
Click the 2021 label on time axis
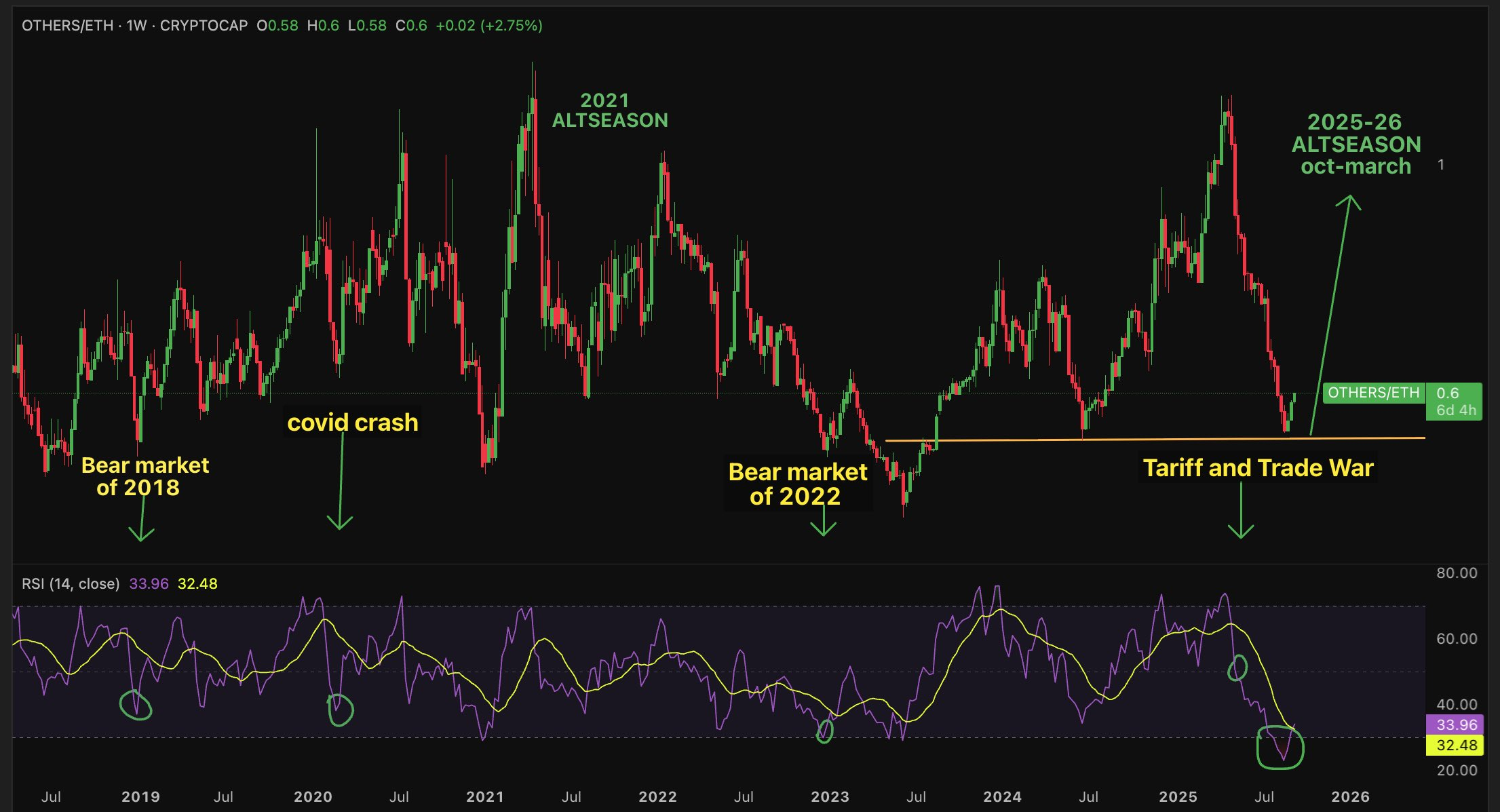click(485, 797)
